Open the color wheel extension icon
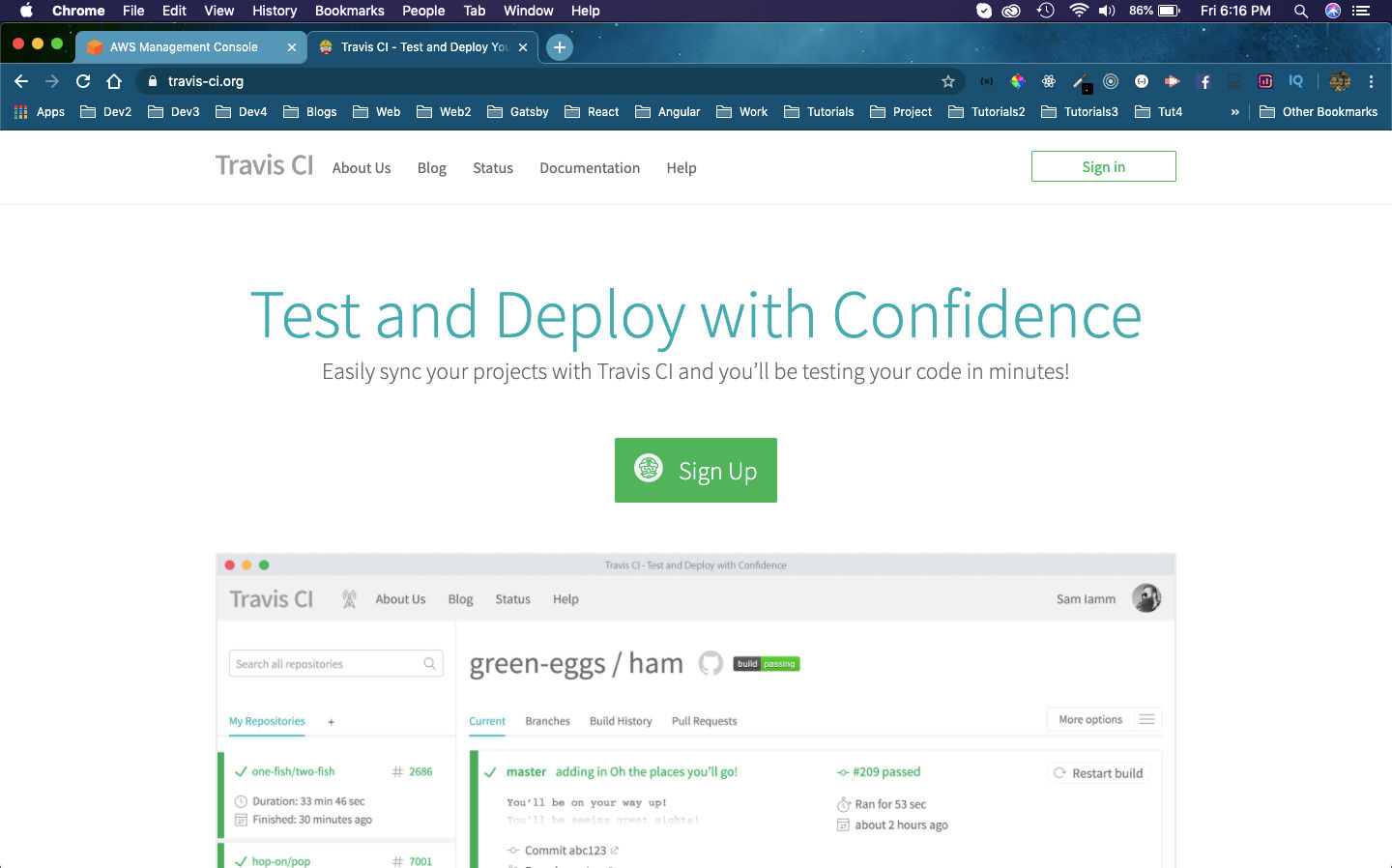This screenshot has height=868, width=1392. pyautogui.click(x=1018, y=81)
